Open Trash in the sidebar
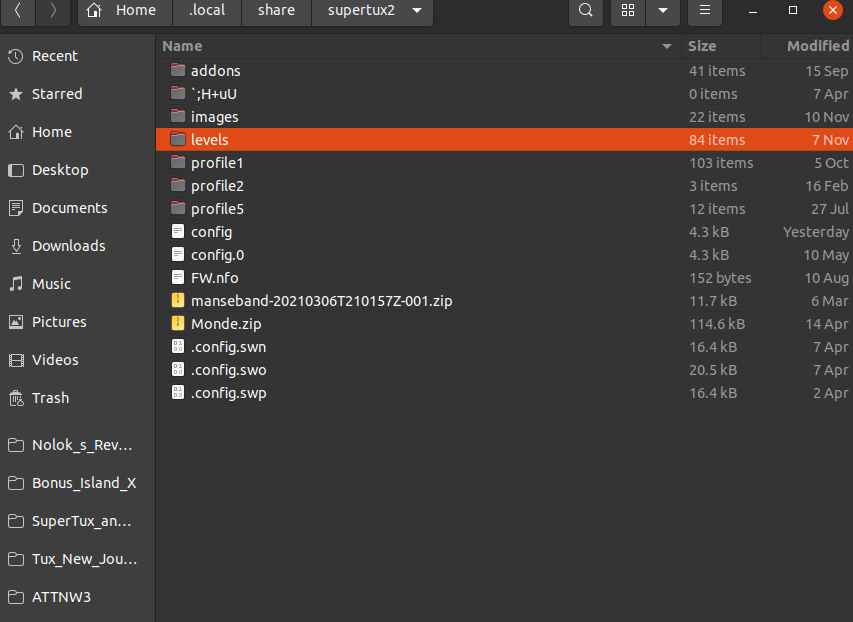The height and width of the screenshot is (622, 853). [50, 398]
